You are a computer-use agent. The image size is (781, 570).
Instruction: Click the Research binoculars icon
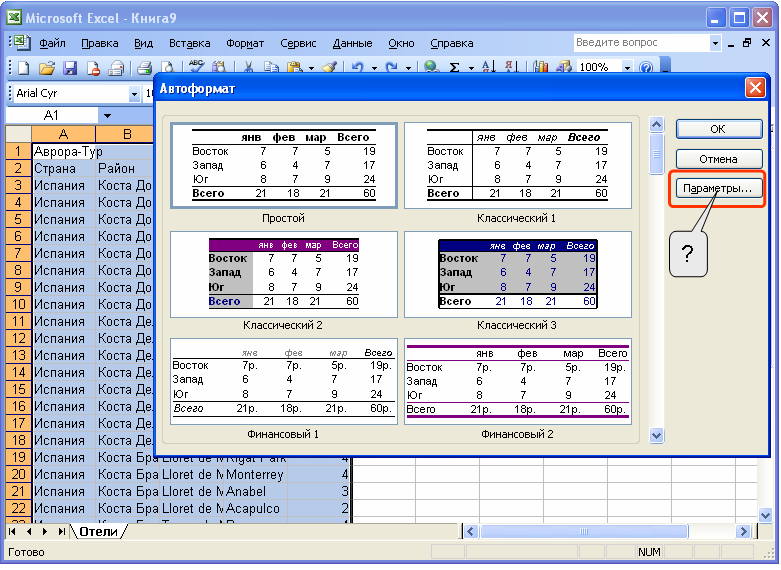(219, 67)
